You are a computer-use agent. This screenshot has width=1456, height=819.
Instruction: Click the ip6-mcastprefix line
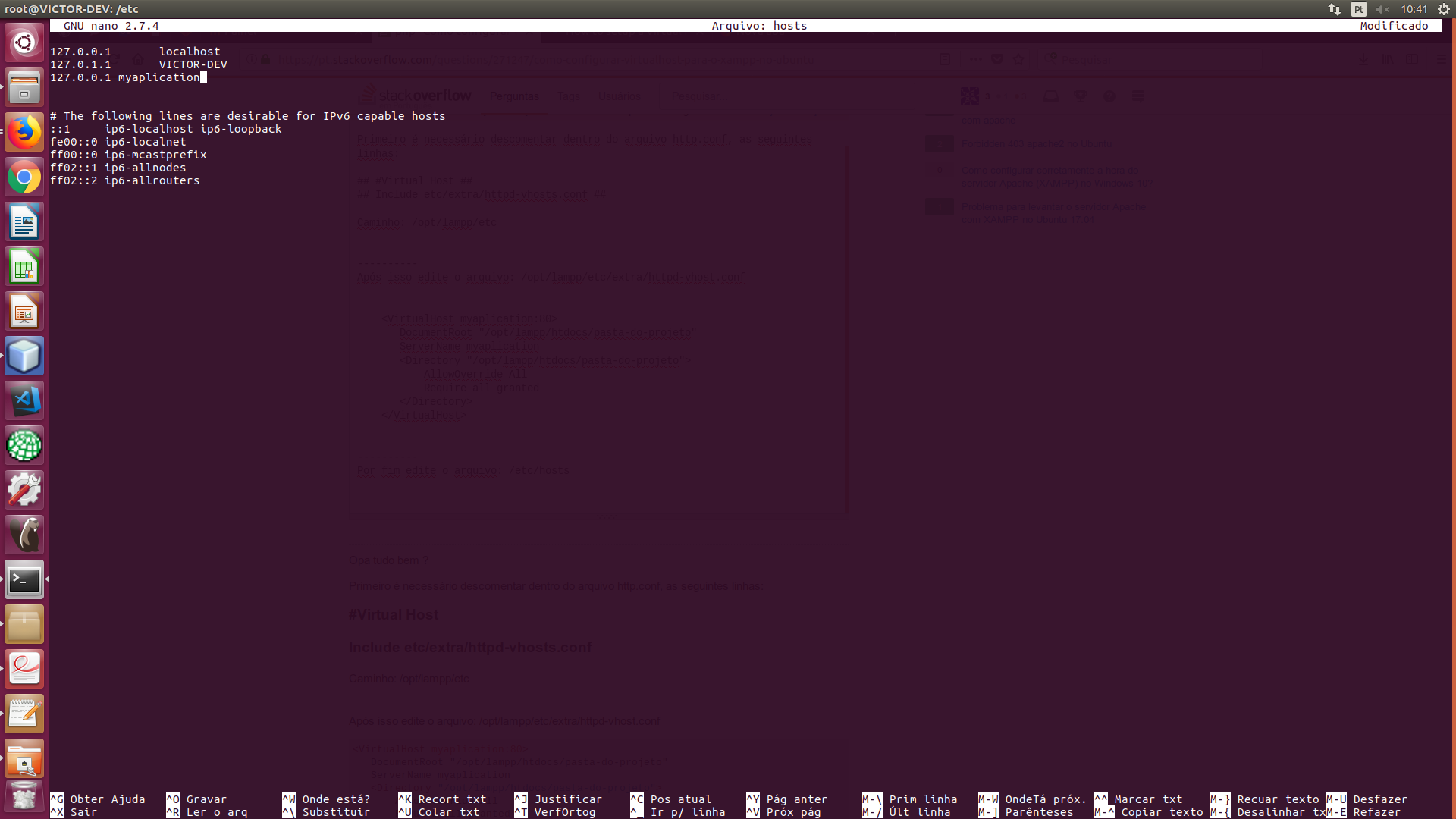pyautogui.click(x=128, y=155)
